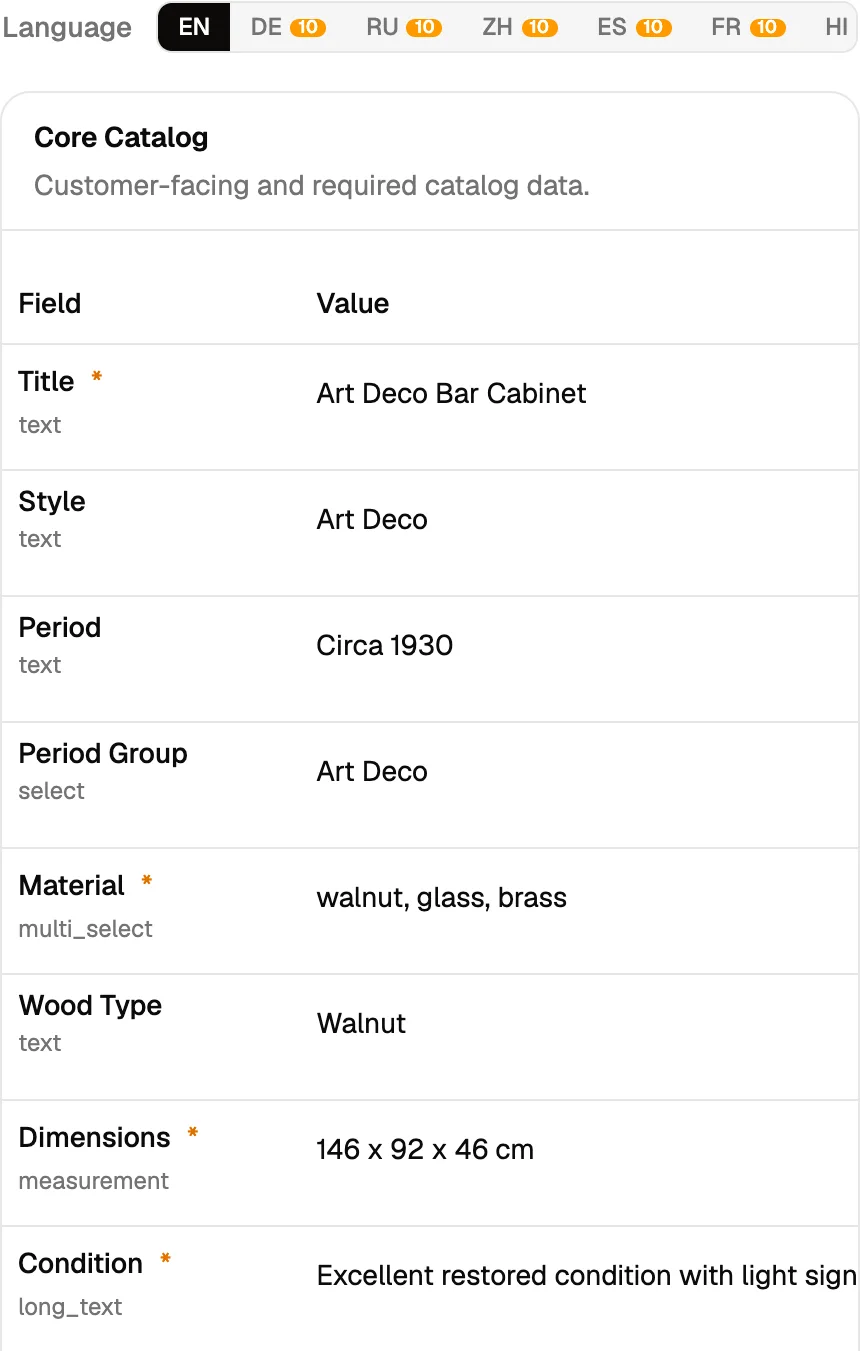Click the Condition long text value
The height and width of the screenshot is (1351, 860).
pos(587,1275)
